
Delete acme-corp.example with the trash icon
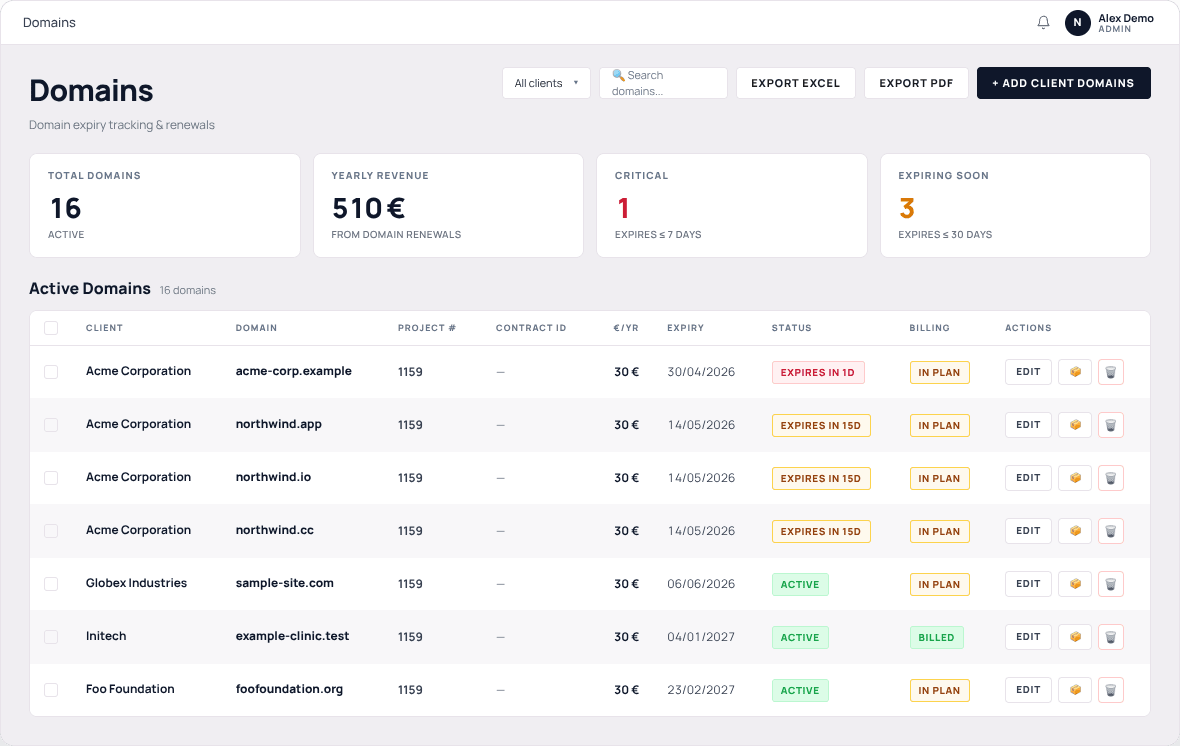click(x=1111, y=372)
